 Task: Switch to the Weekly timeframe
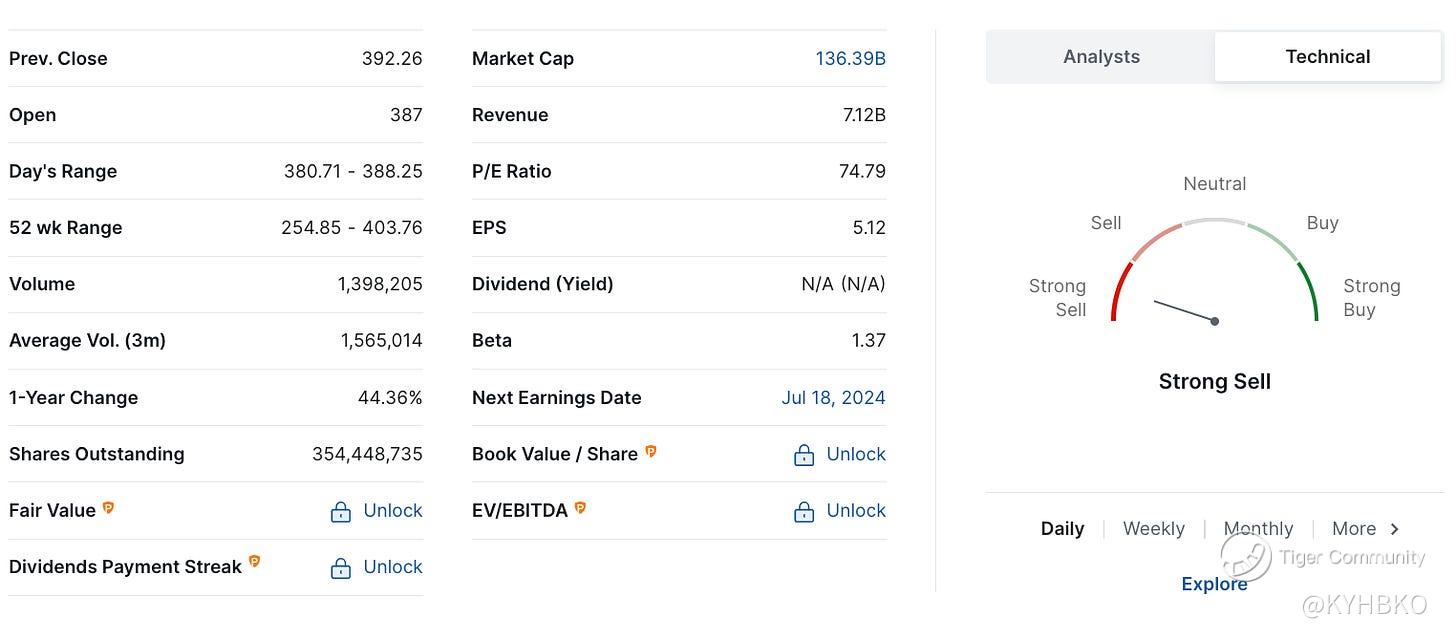click(1153, 529)
